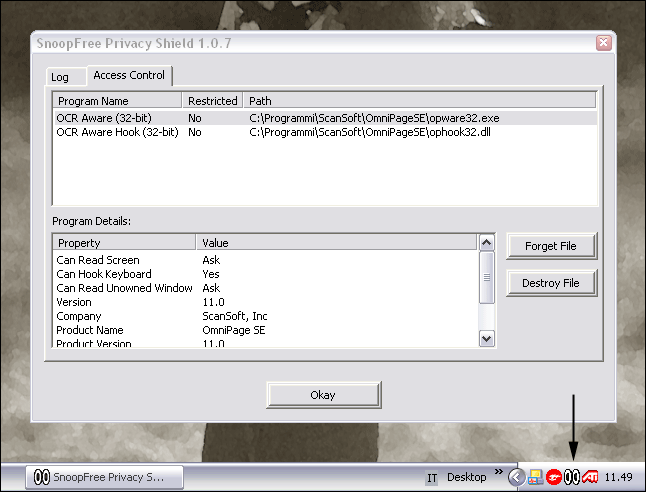
Task: Open the Desktop toolbar in taskbar
Action: coord(466,477)
